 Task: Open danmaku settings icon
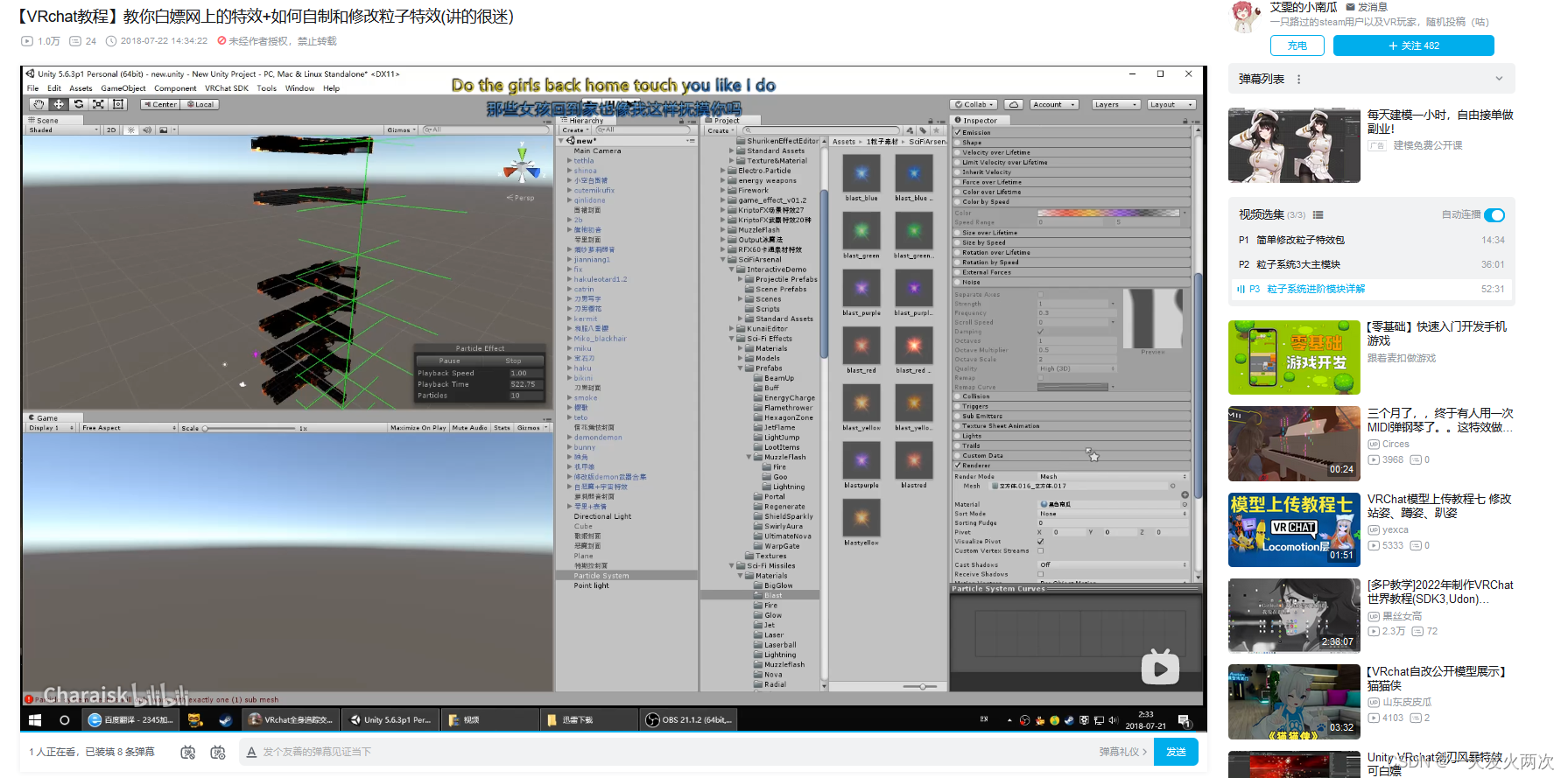click(x=218, y=752)
